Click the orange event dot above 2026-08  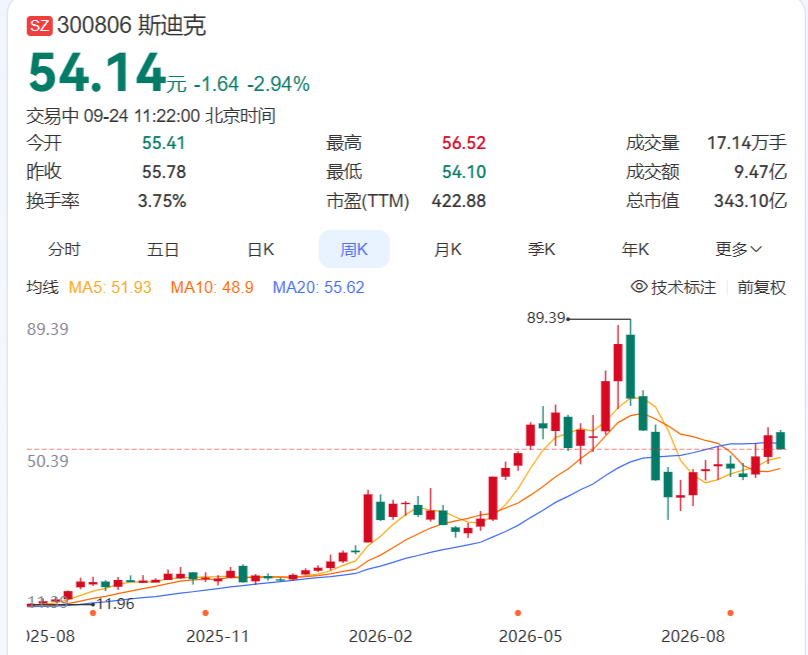click(x=730, y=613)
